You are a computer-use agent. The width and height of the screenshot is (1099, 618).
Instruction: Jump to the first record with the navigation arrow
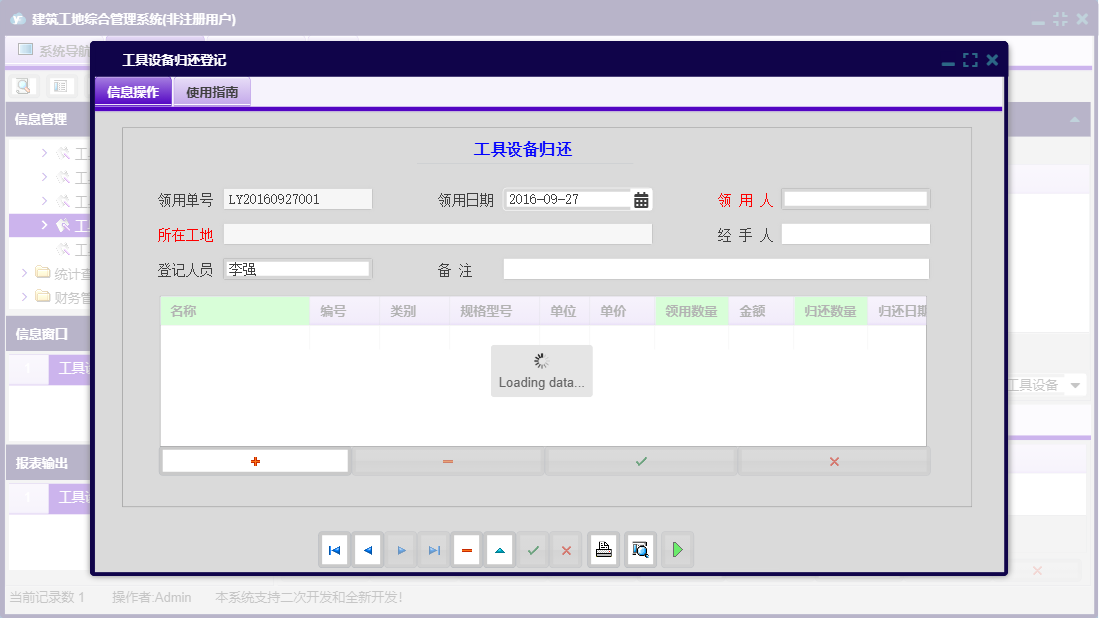coord(335,549)
